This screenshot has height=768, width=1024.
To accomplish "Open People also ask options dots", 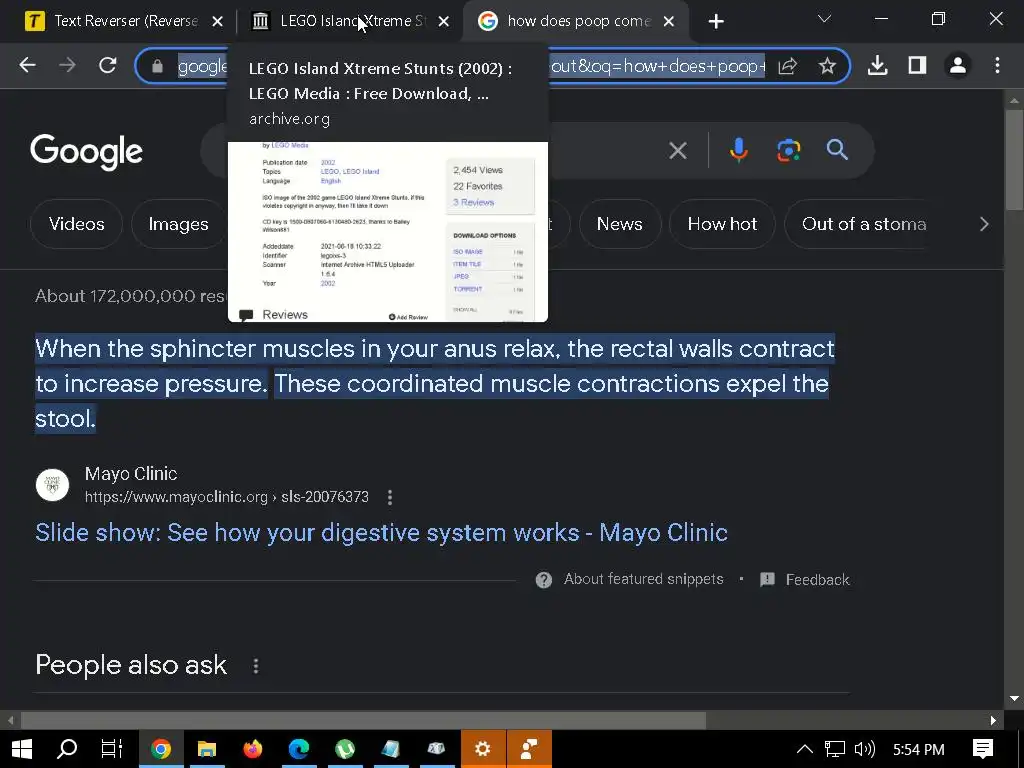I will (256, 666).
